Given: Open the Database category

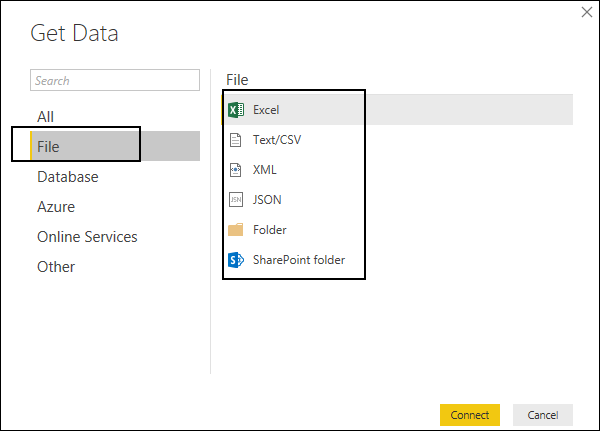Looking at the screenshot, I should (68, 177).
